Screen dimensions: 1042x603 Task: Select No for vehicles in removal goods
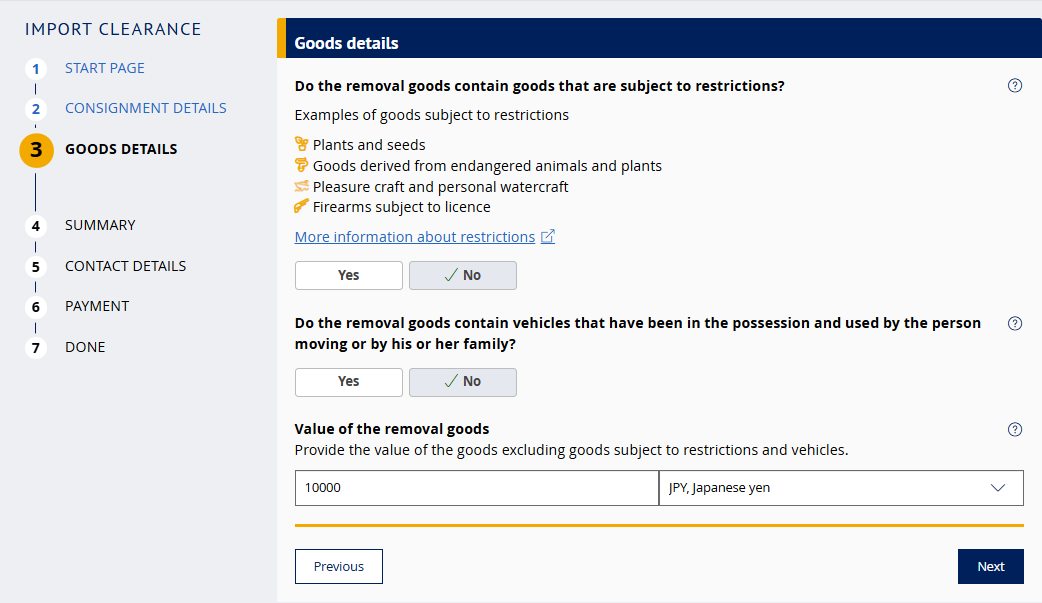pyautogui.click(x=462, y=381)
